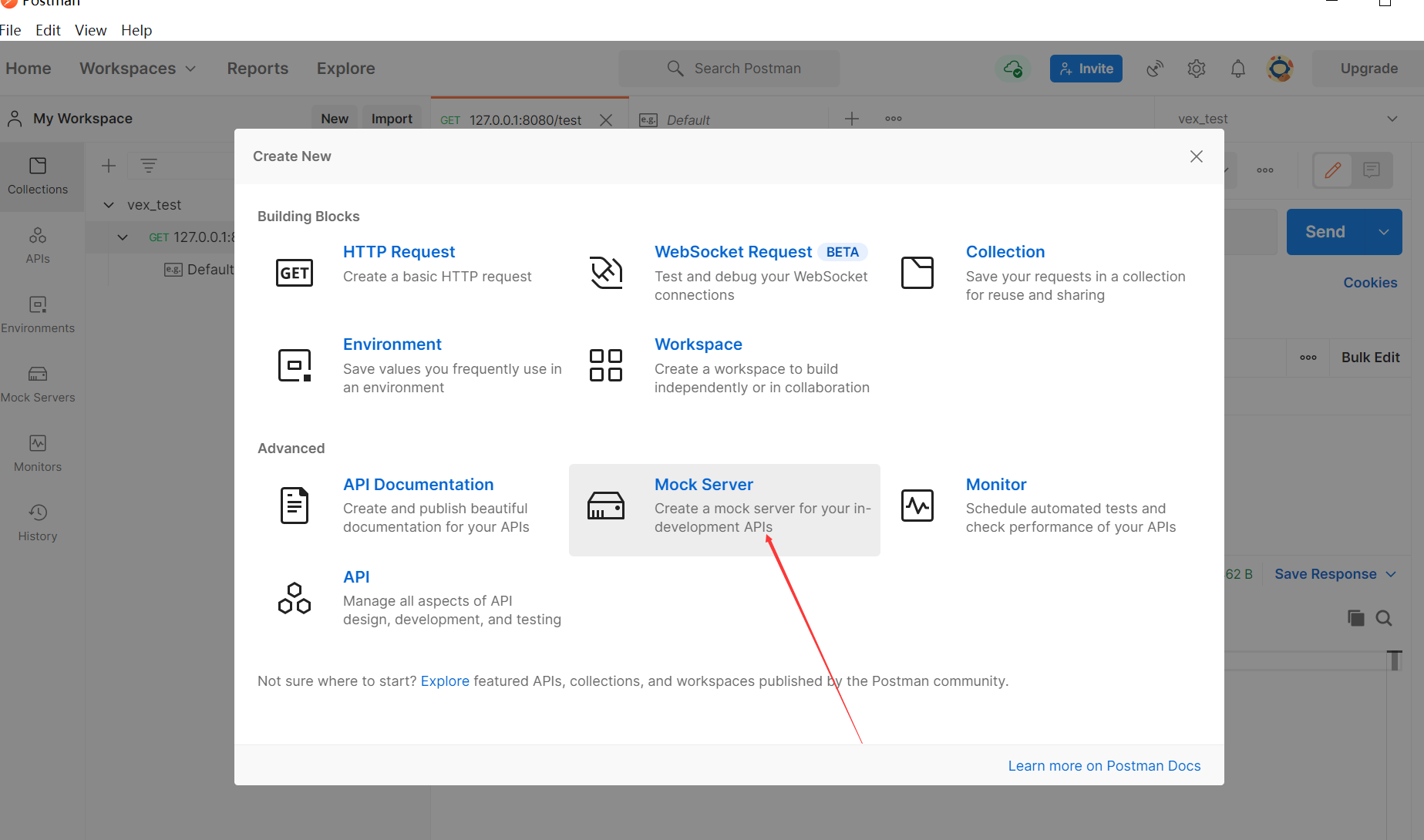Image resolution: width=1424 pixels, height=840 pixels.
Task: Click the edit pencil icon
Action: click(1333, 170)
